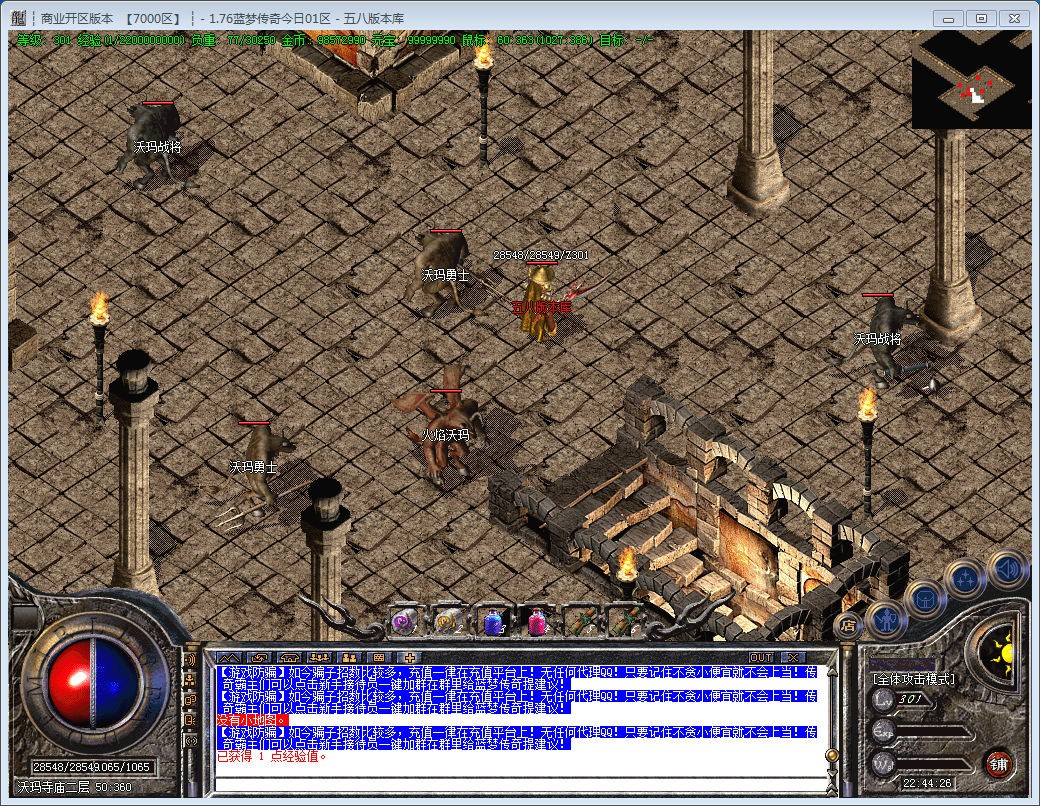Click the keyboard-style icon in chat toolbar

pyautogui.click(x=379, y=657)
